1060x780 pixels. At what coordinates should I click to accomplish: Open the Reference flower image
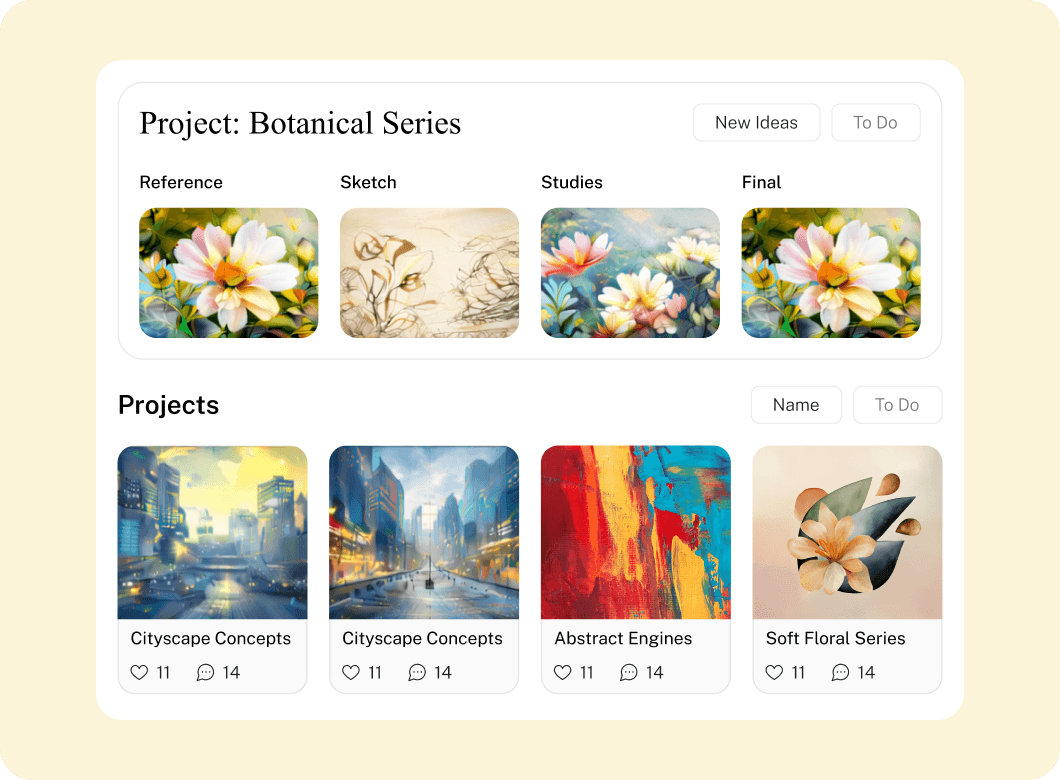point(229,273)
